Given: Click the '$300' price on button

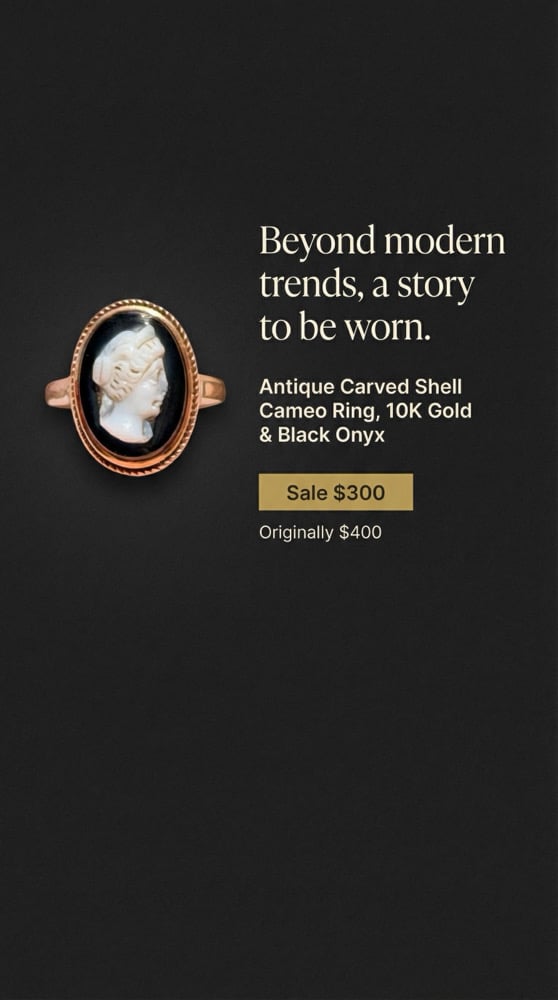Looking at the screenshot, I should (x=360, y=492).
